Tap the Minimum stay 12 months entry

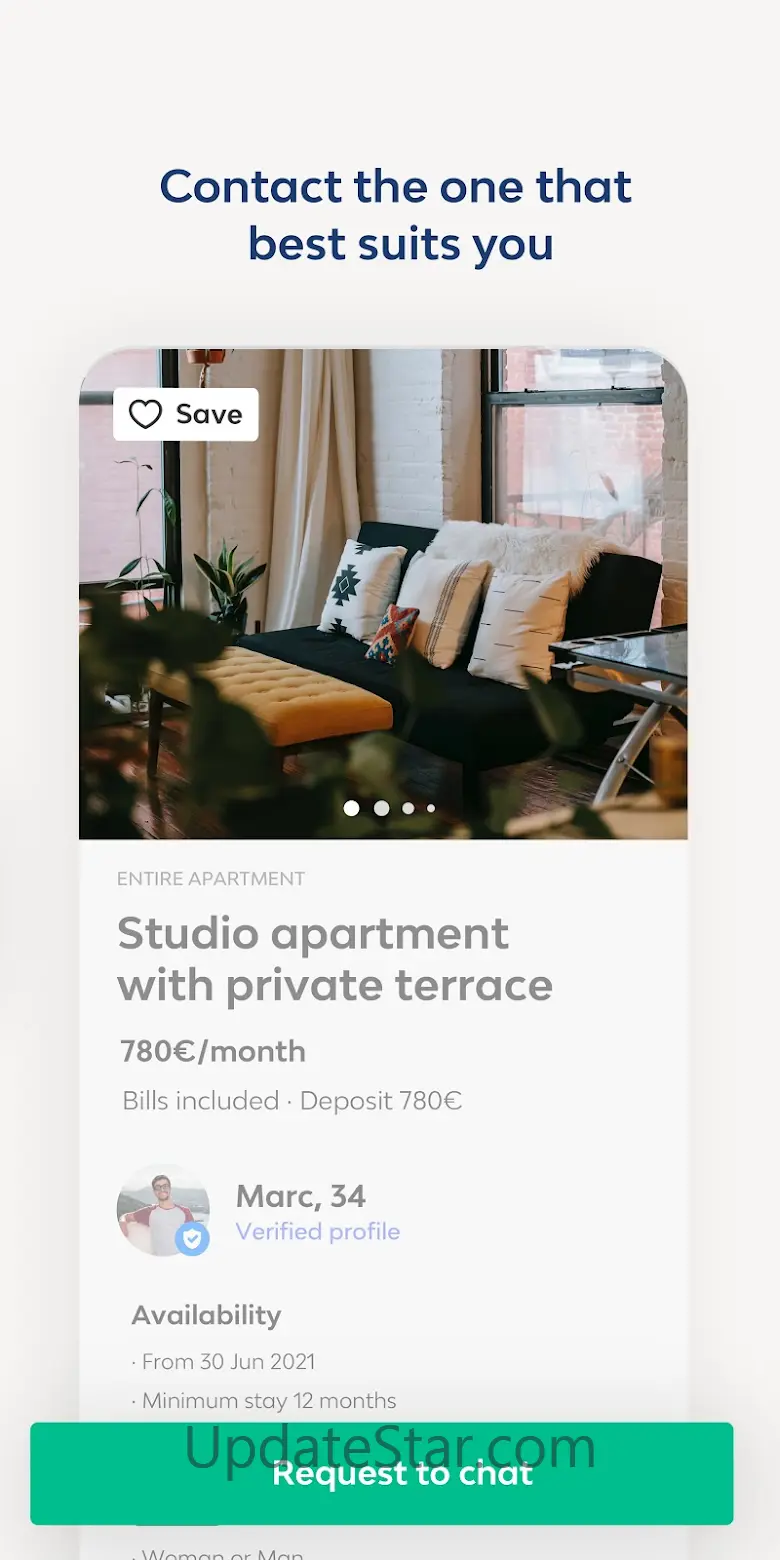(x=264, y=1401)
